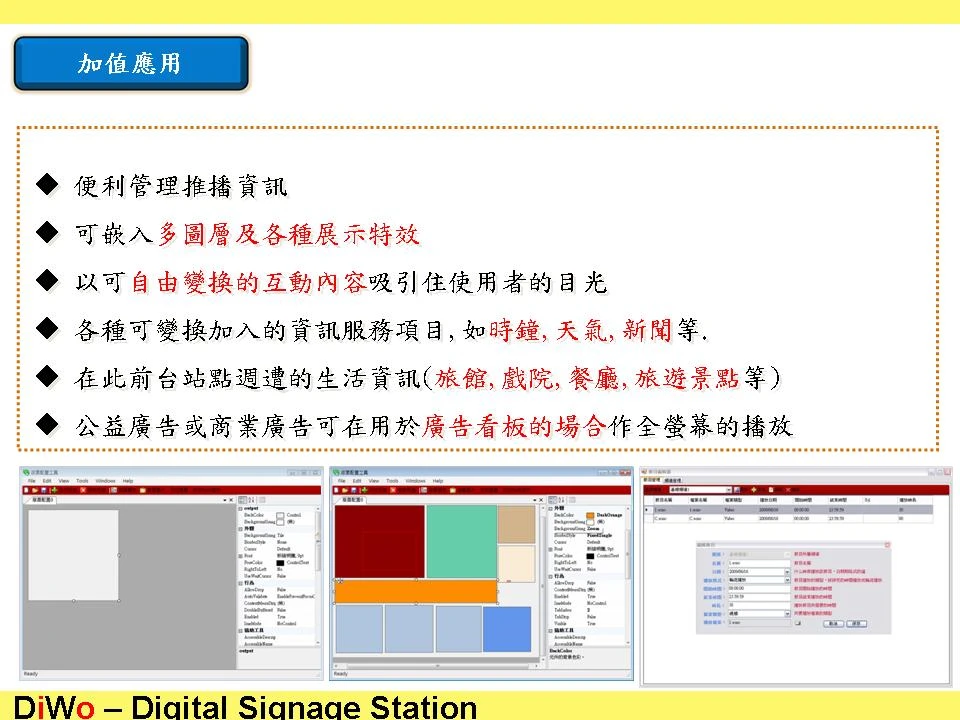Click DarkOrange BackColor swatch in middle properties

590,515
